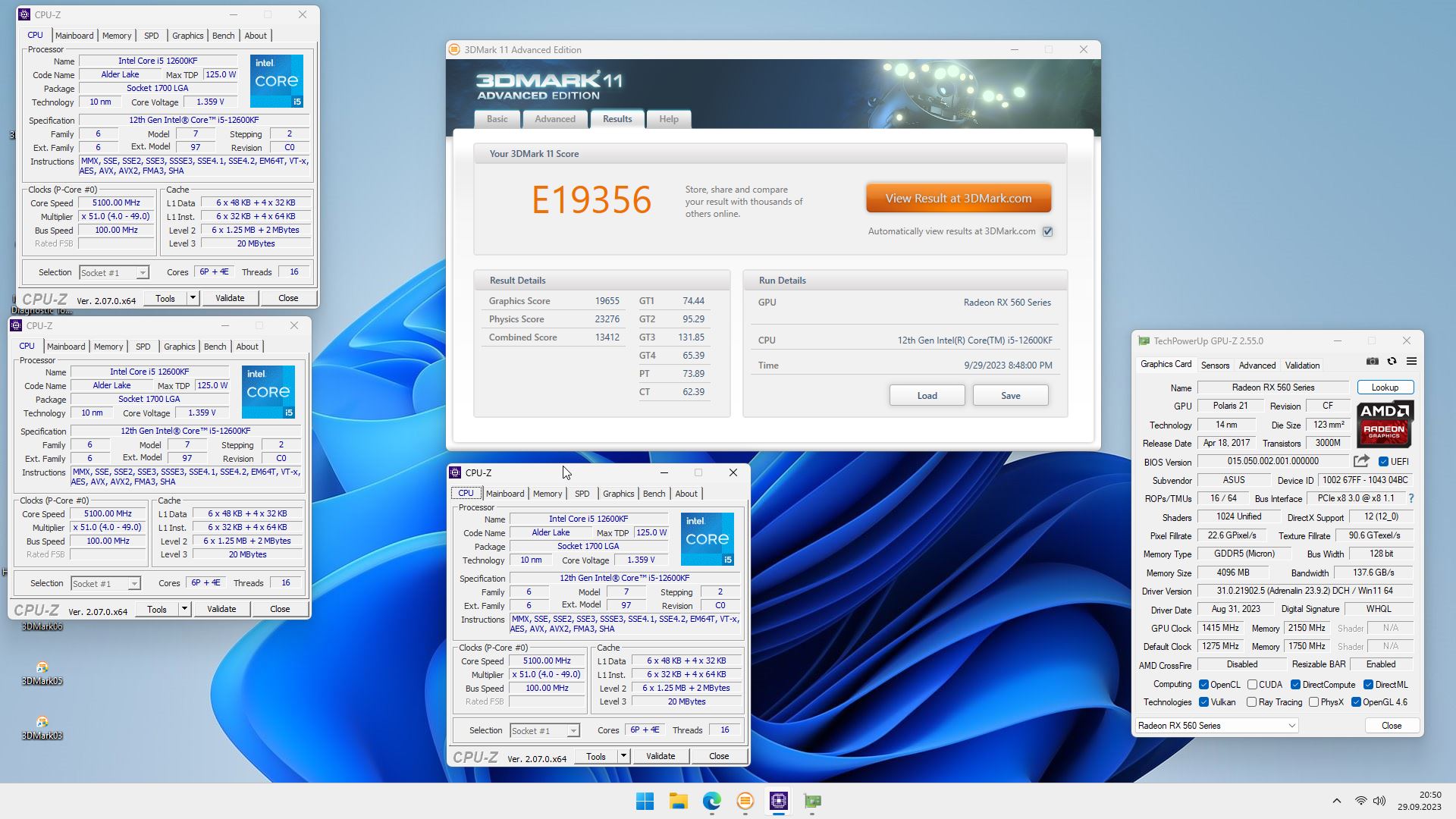The height and width of the screenshot is (819, 1456).
Task: Open Socket #1 selection in top-left CPU-Z
Action: [114, 273]
